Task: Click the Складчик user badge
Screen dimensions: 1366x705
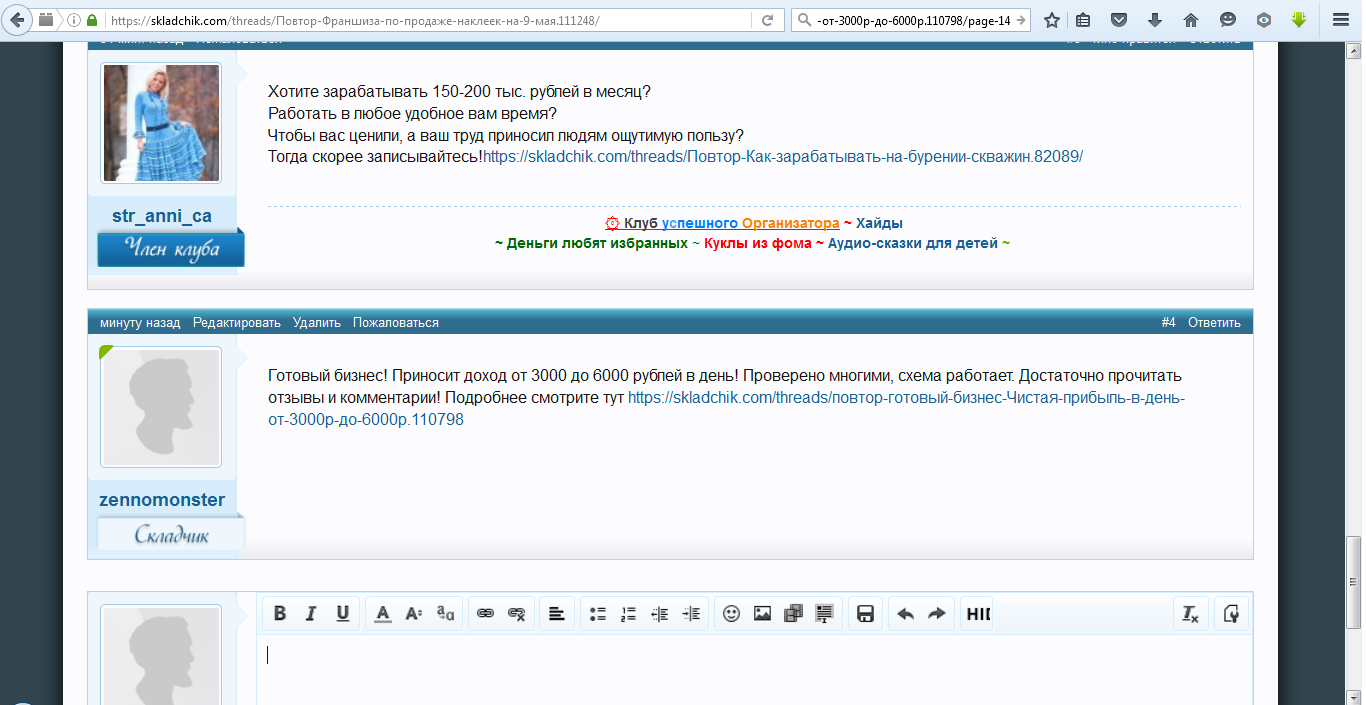Action: pos(171,534)
